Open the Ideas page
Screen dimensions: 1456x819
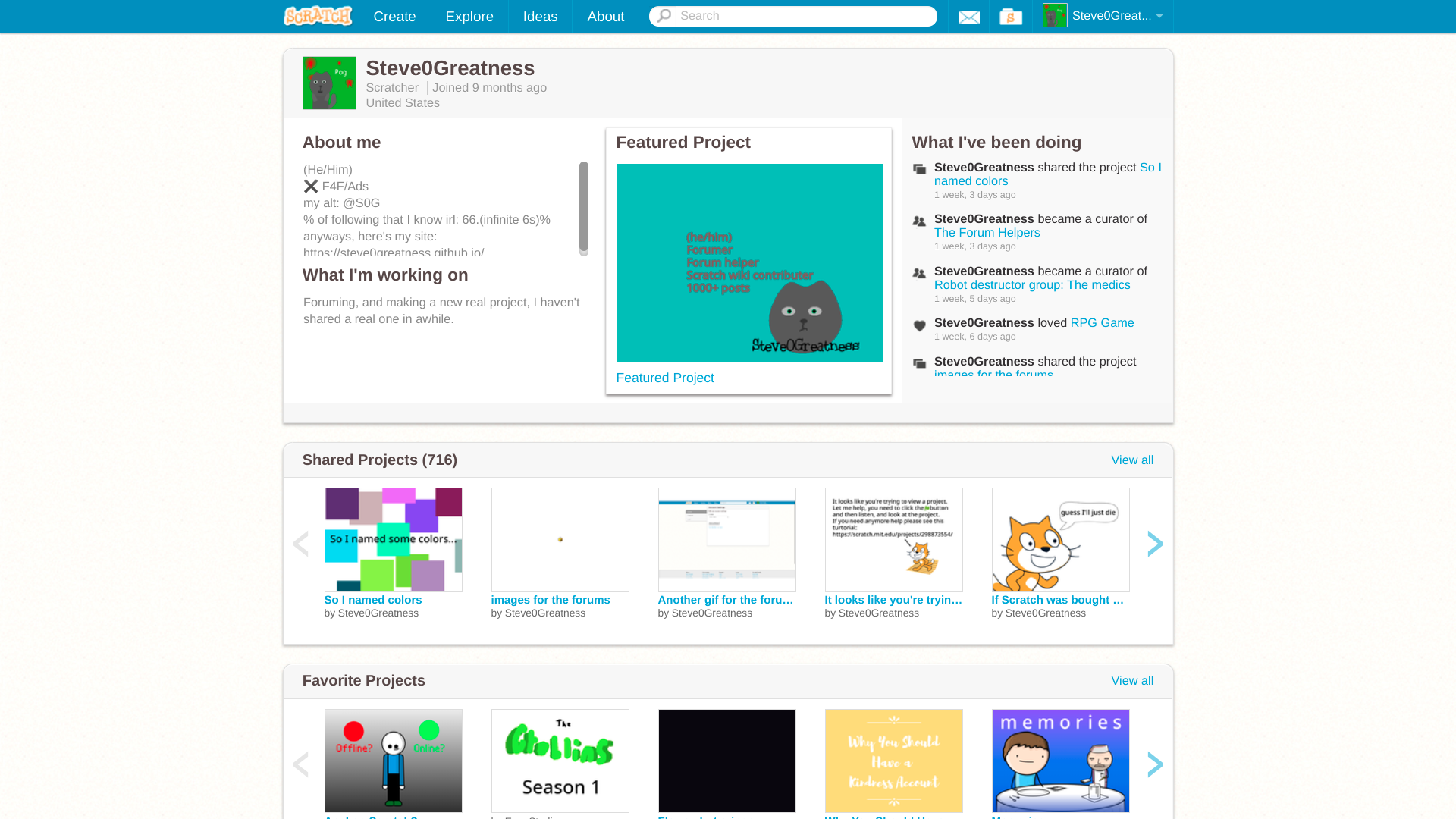point(540,16)
